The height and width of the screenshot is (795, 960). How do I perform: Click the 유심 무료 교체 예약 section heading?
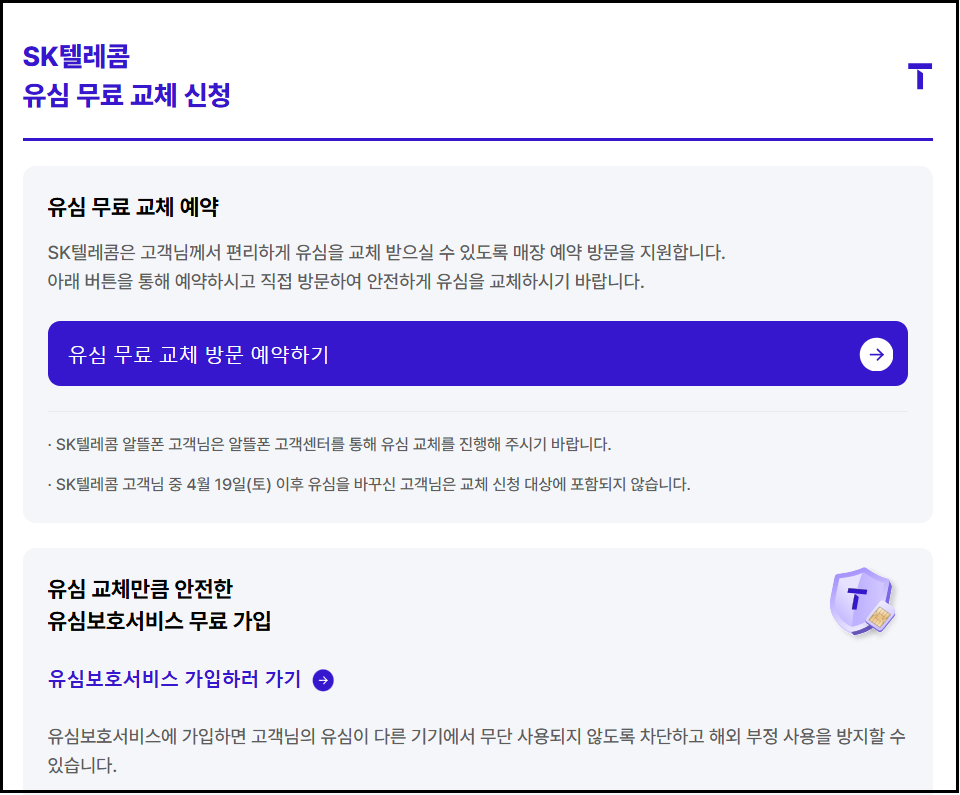tap(133, 207)
